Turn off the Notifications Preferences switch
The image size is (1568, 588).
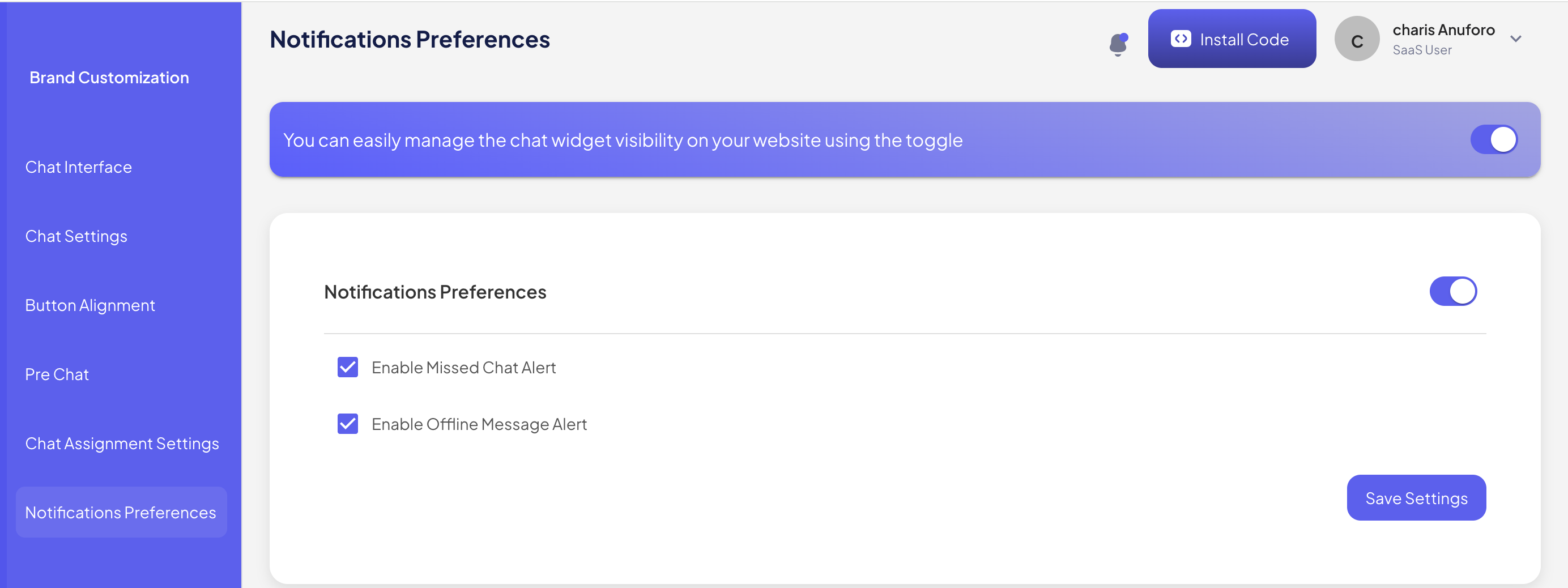tap(1452, 292)
